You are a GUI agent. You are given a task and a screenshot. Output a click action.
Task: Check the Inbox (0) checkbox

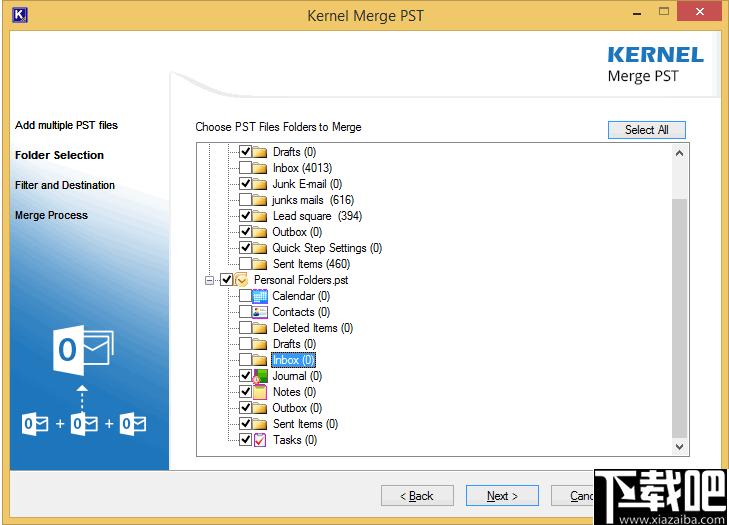[x=245, y=359]
